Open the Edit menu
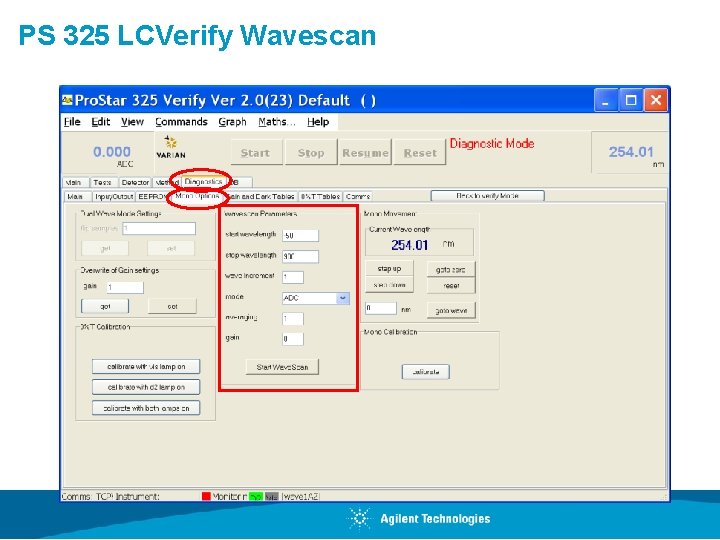This screenshot has width=720, height=540. [101, 122]
